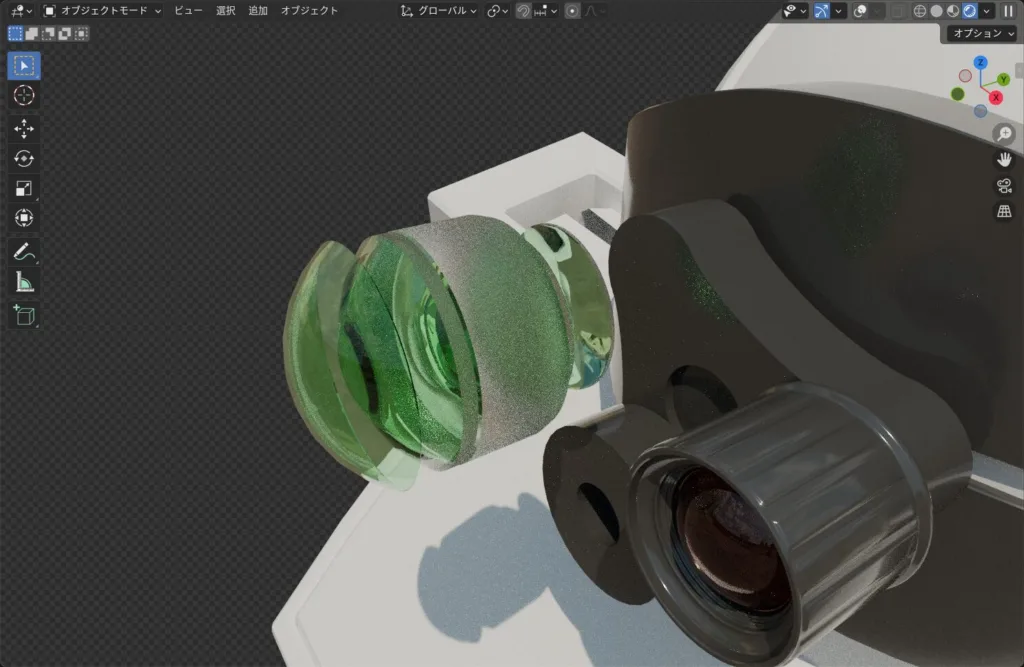1024x667 pixels.
Task: Toggle snapping magnet in header
Action: click(524, 11)
